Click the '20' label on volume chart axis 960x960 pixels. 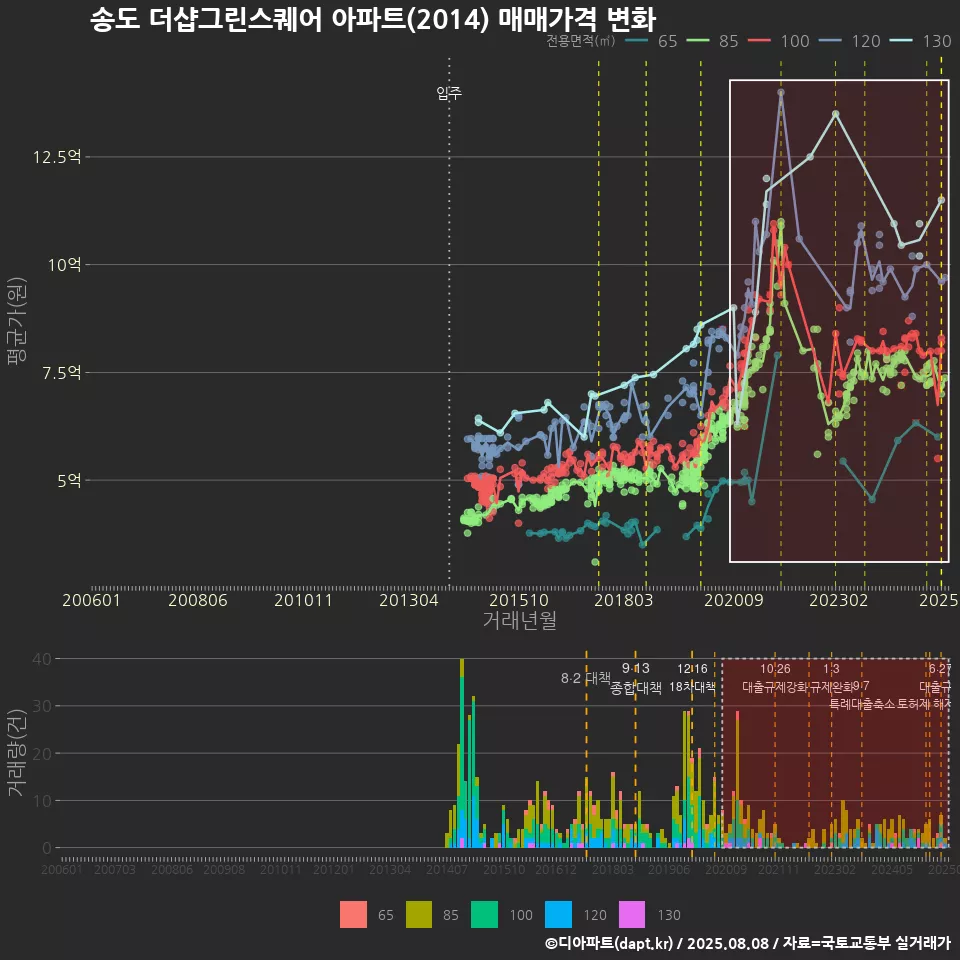(42, 754)
